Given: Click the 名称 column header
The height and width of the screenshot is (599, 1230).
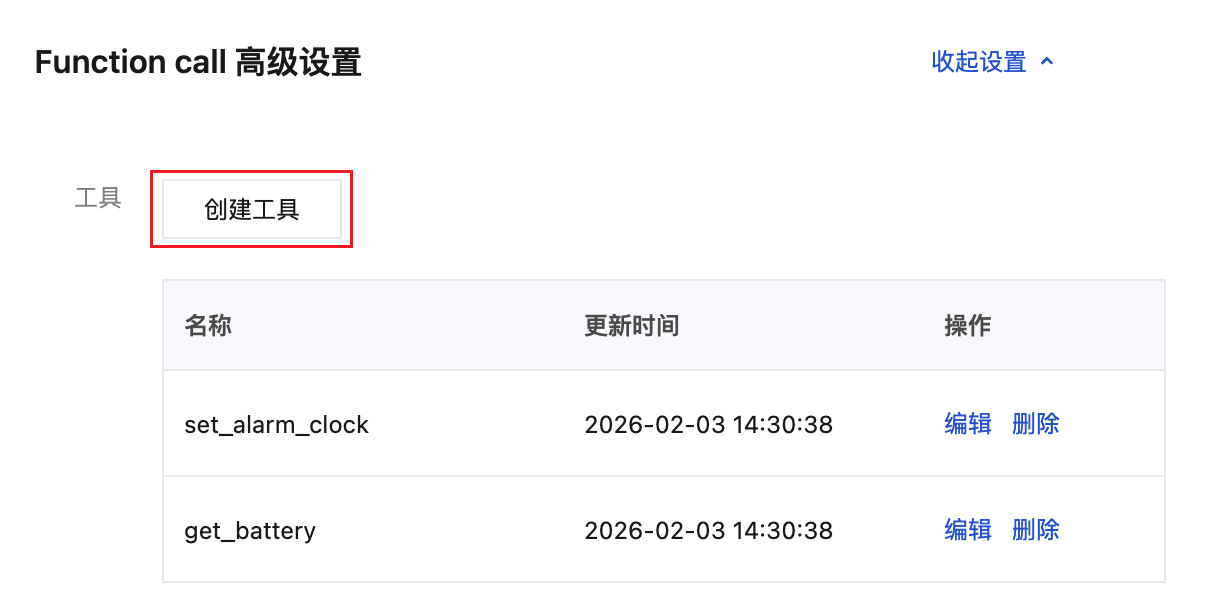Looking at the screenshot, I should coord(208,326).
